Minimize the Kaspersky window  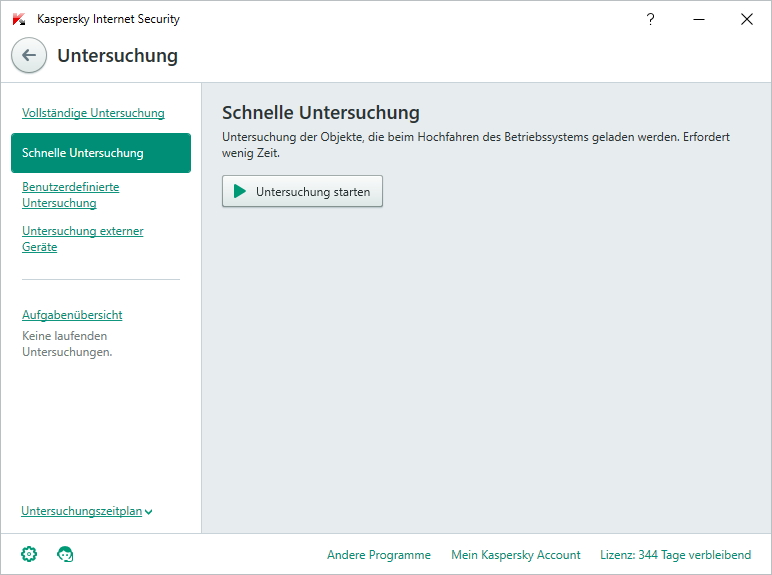click(699, 19)
